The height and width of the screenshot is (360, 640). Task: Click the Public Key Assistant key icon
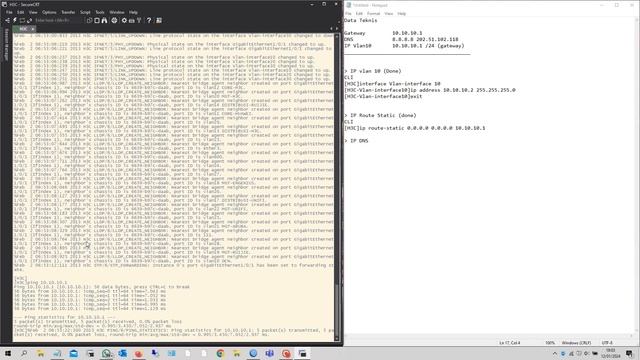pyautogui.click(x=139, y=20)
